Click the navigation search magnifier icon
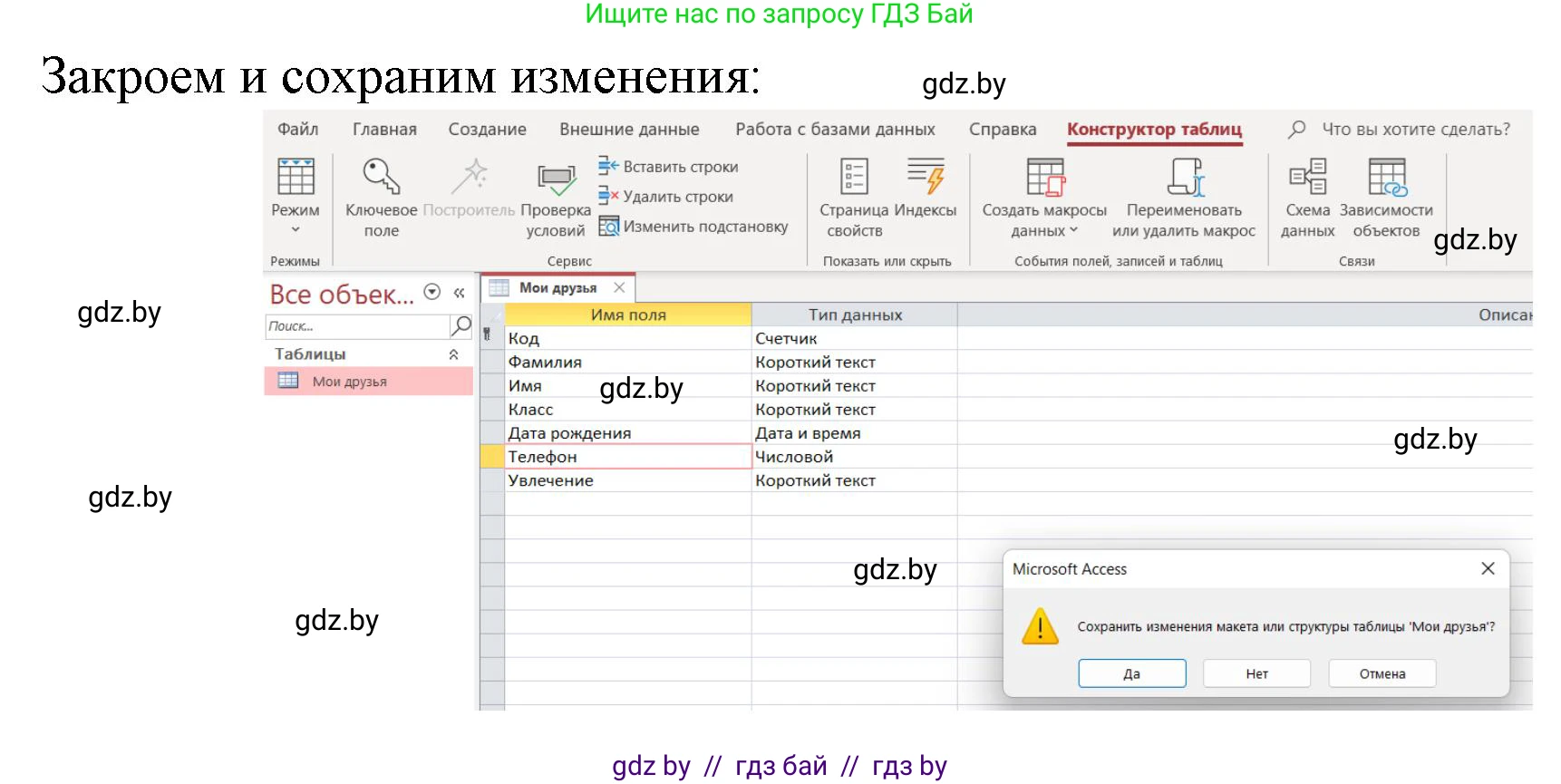Screen dimensions: 1561x784 coord(461,325)
